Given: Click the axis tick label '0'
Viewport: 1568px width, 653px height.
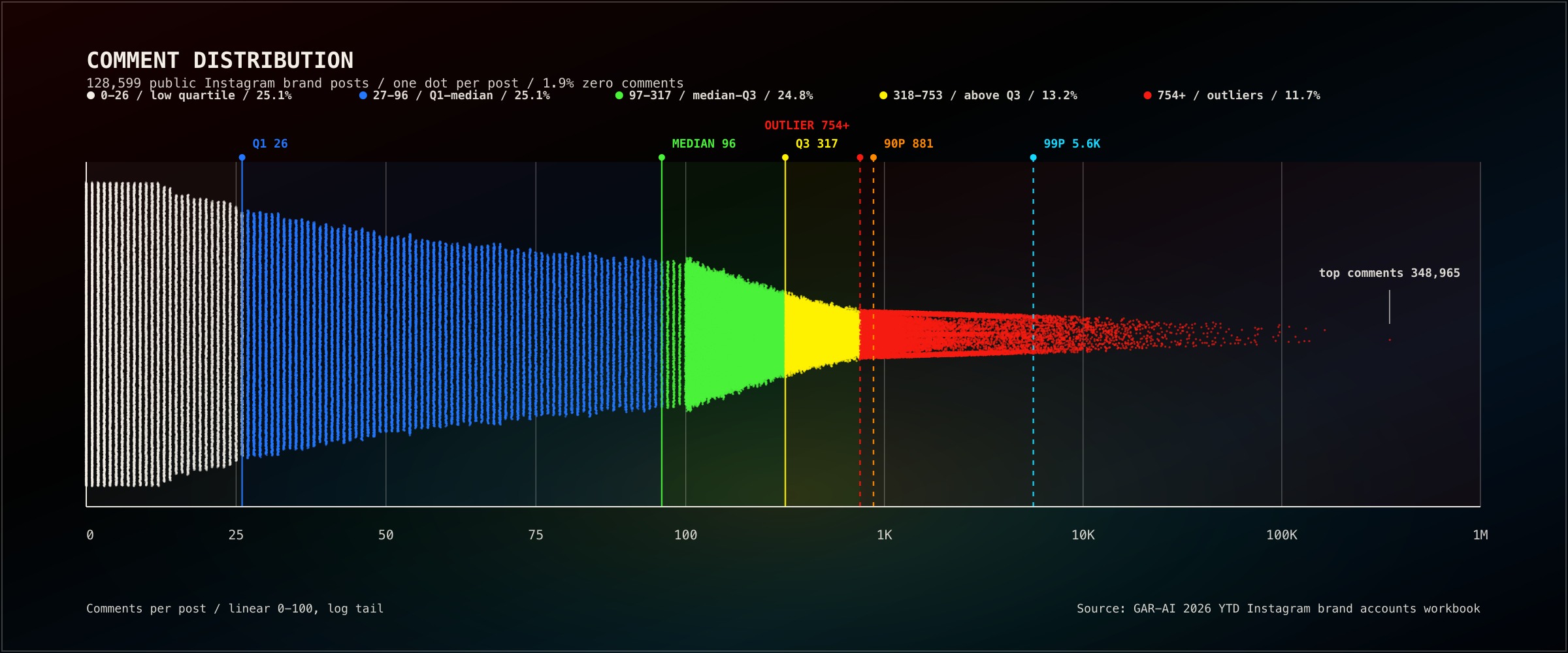Looking at the screenshot, I should pyautogui.click(x=90, y=535).
